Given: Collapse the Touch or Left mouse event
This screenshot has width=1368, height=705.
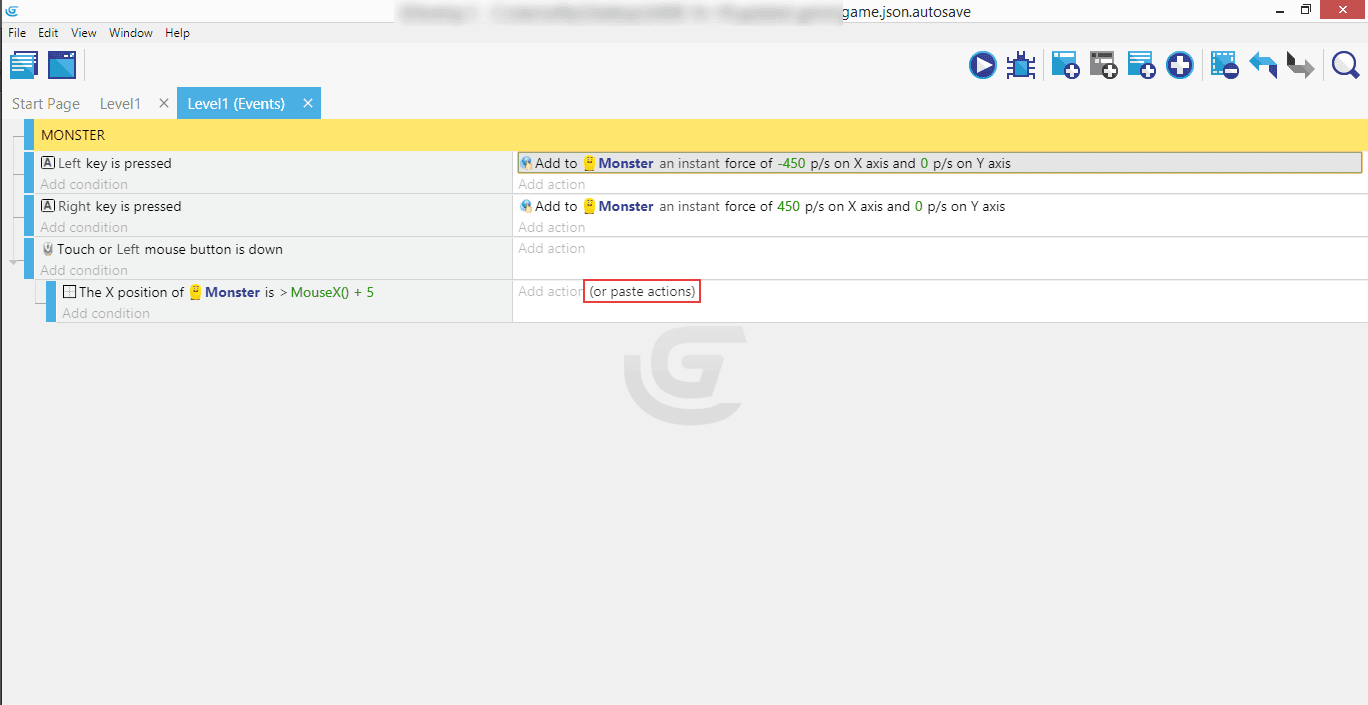Looking at the screenshot, I should 14,262.
